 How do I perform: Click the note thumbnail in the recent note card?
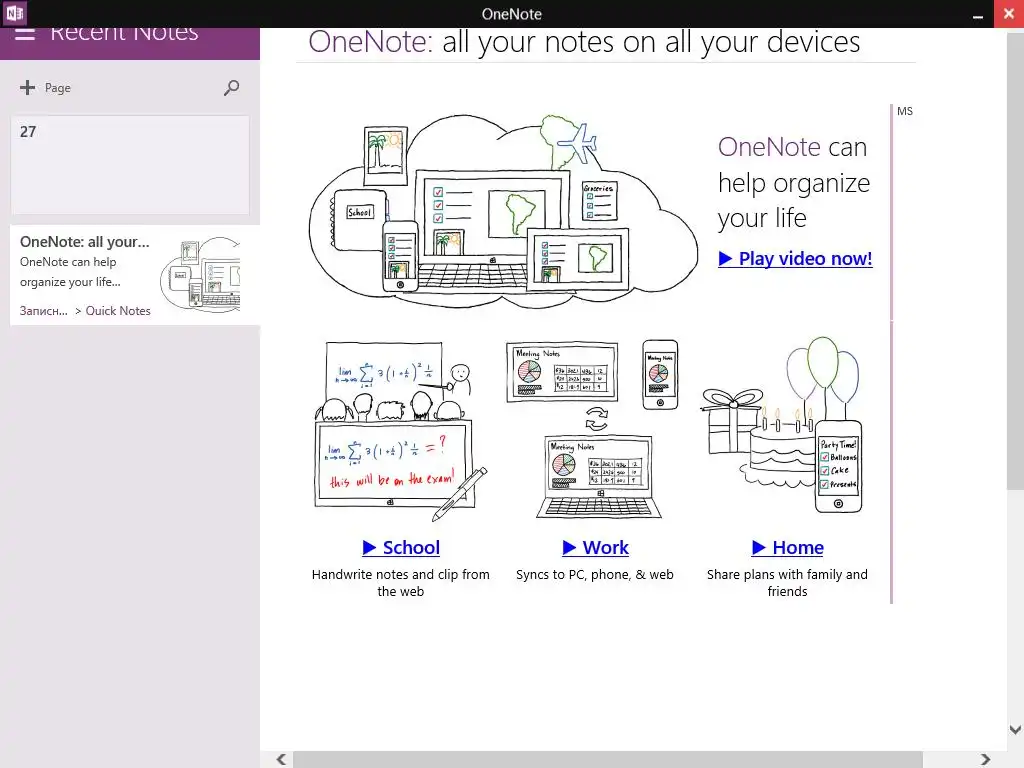click(200, 273)
